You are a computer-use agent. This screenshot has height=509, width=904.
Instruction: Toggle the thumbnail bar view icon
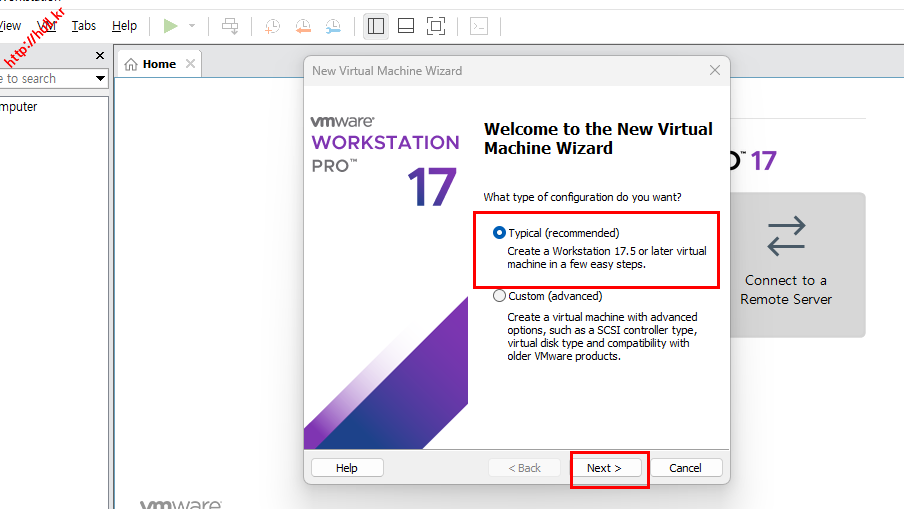click(x=406, y=26)
